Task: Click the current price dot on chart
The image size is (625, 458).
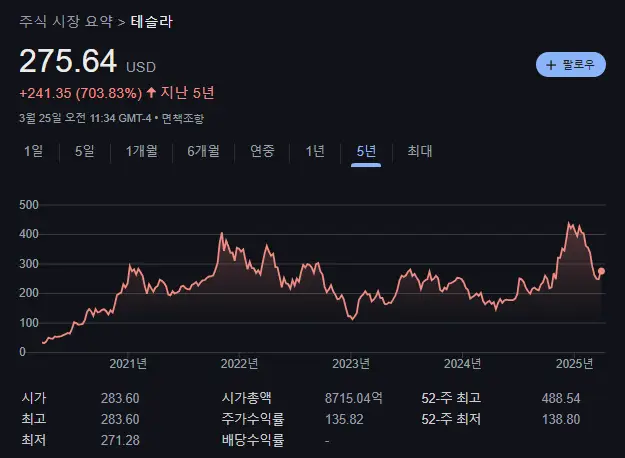Action: pyautogui.click(x=601, y=271)
